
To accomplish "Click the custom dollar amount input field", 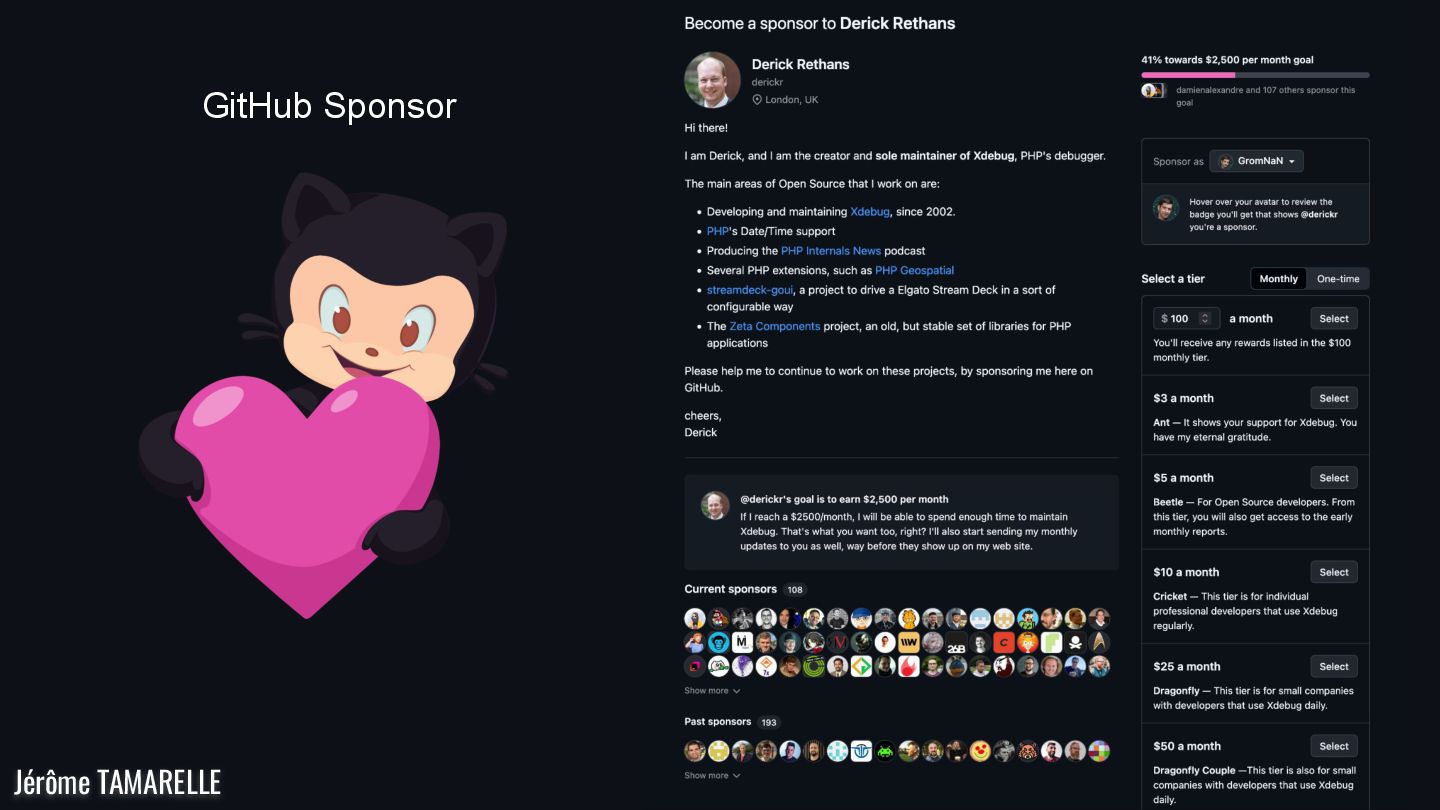I will [x=1186, y=319].
